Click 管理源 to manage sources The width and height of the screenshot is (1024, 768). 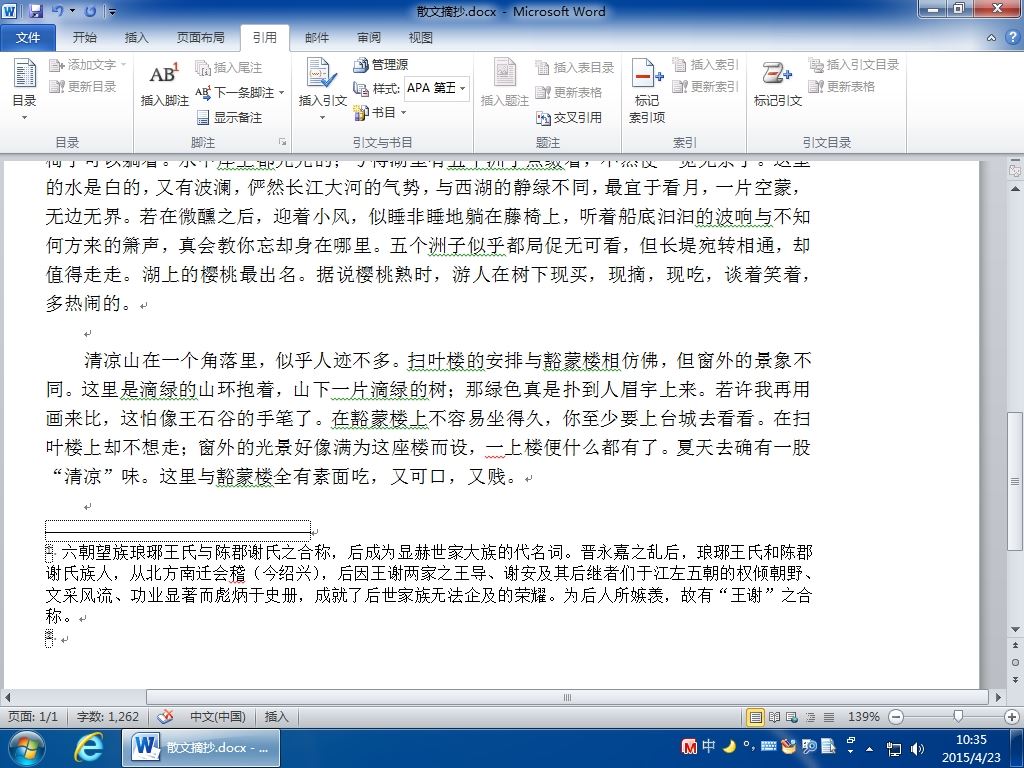381,65
